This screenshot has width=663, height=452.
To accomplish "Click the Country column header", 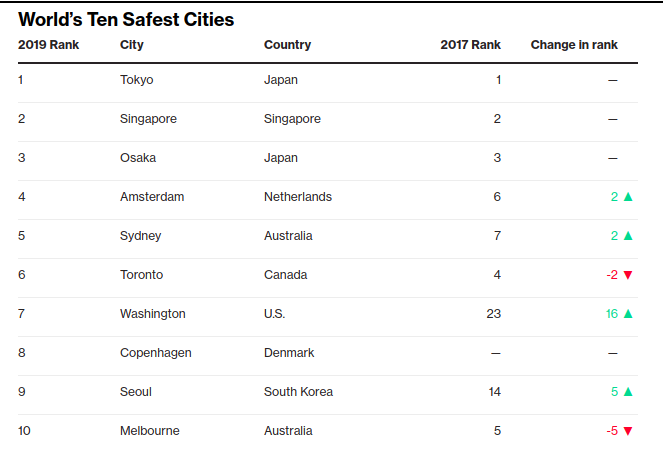I will [288, 45].
